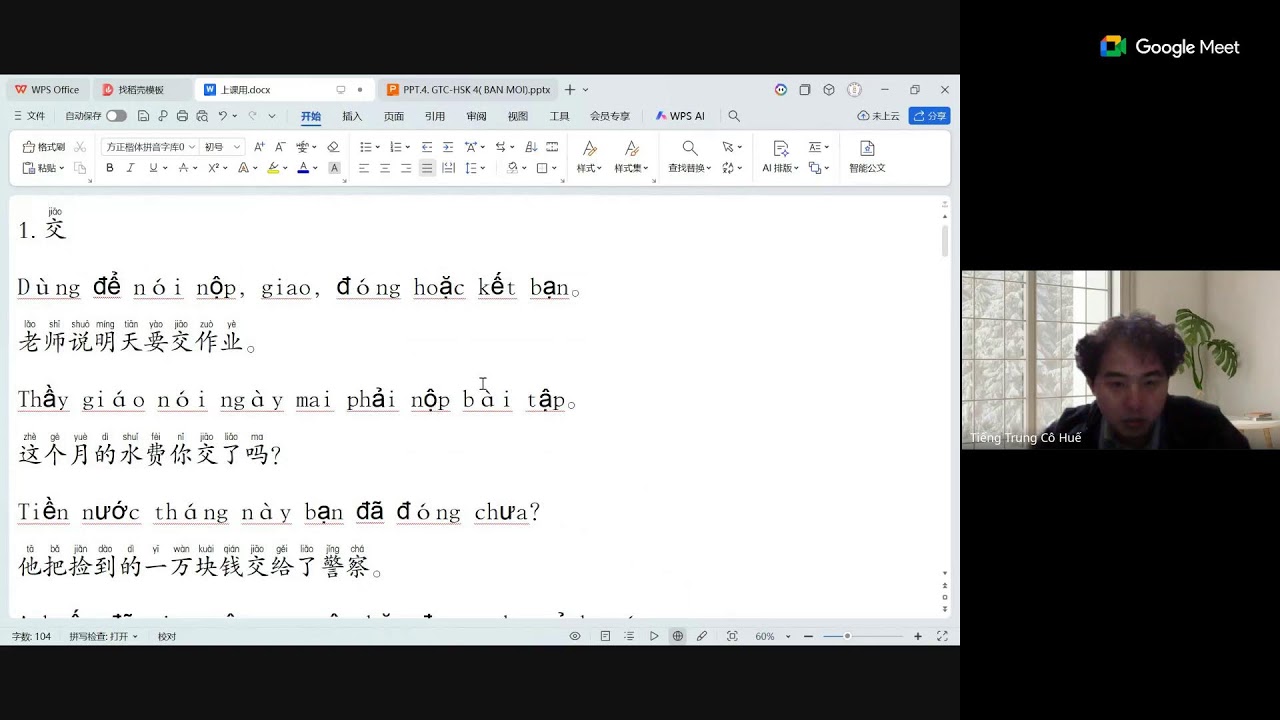Toggle page layout view icon in status bar
This screenshot has width=1280, height=720.
[x=605, y=636]
